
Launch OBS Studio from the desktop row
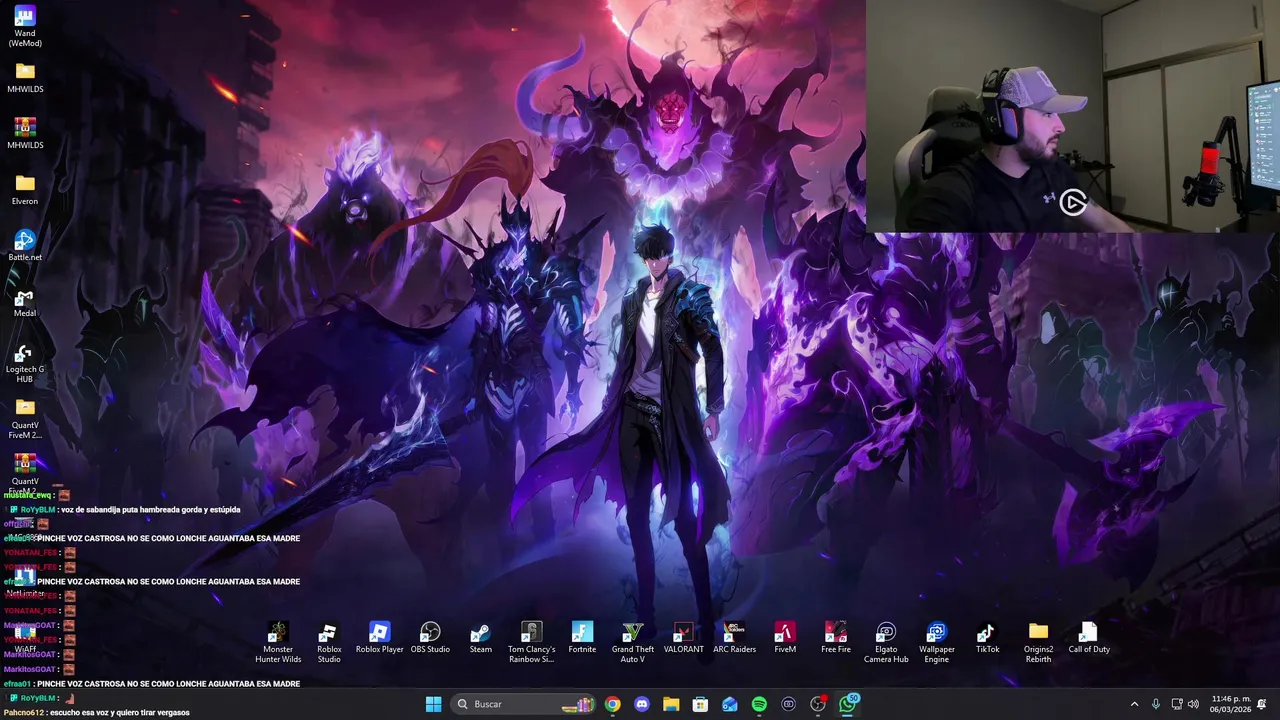click(x=430, y=637)
